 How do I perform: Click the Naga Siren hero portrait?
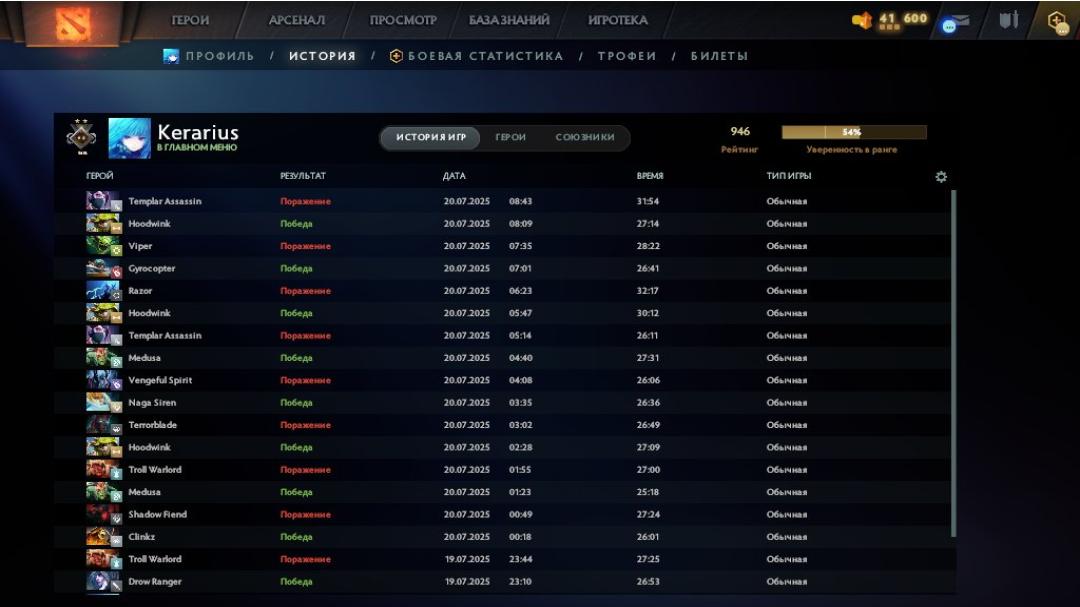[x=103, y=402]
